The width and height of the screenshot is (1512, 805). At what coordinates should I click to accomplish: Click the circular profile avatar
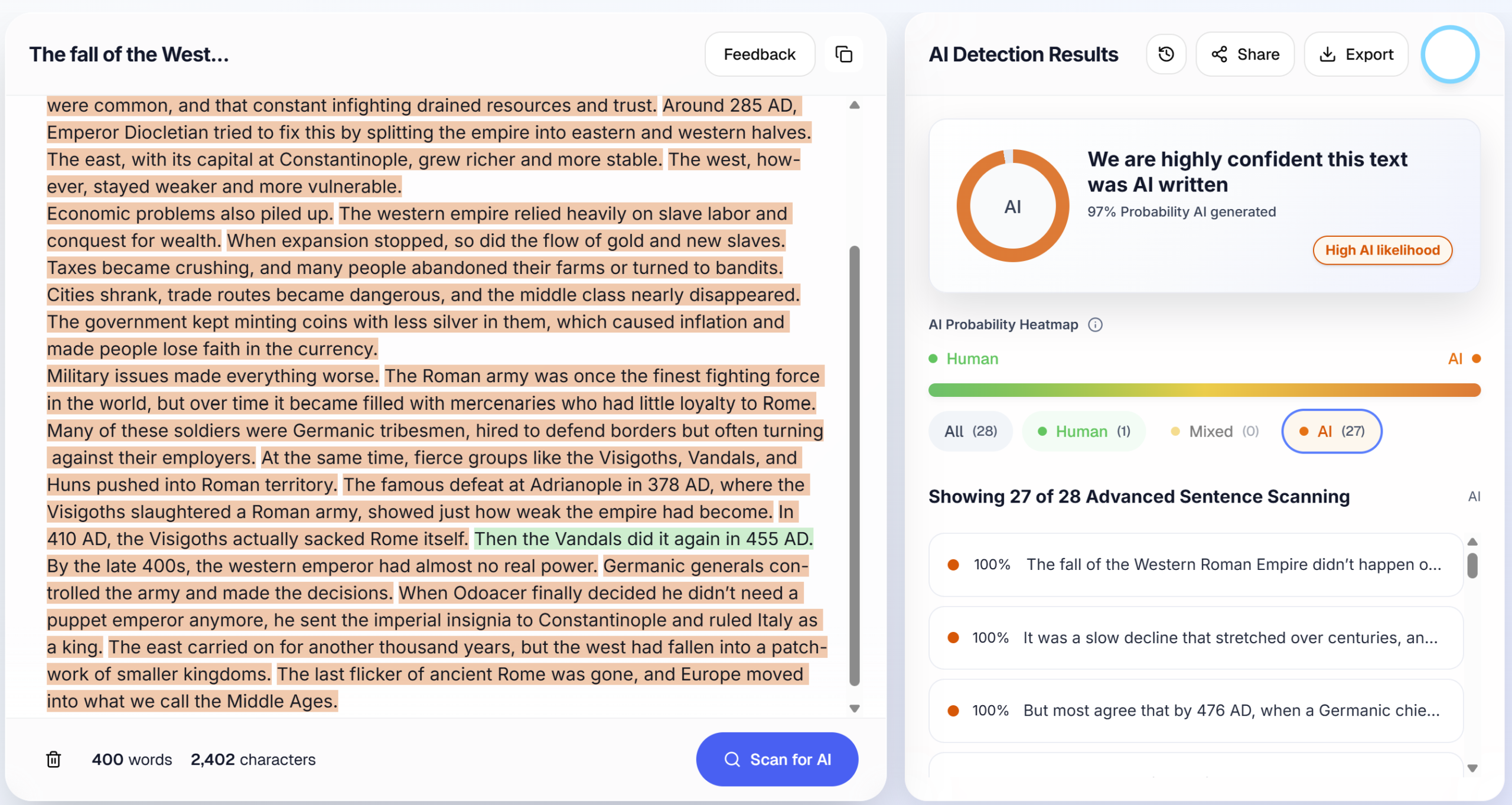click(1449, 54)
